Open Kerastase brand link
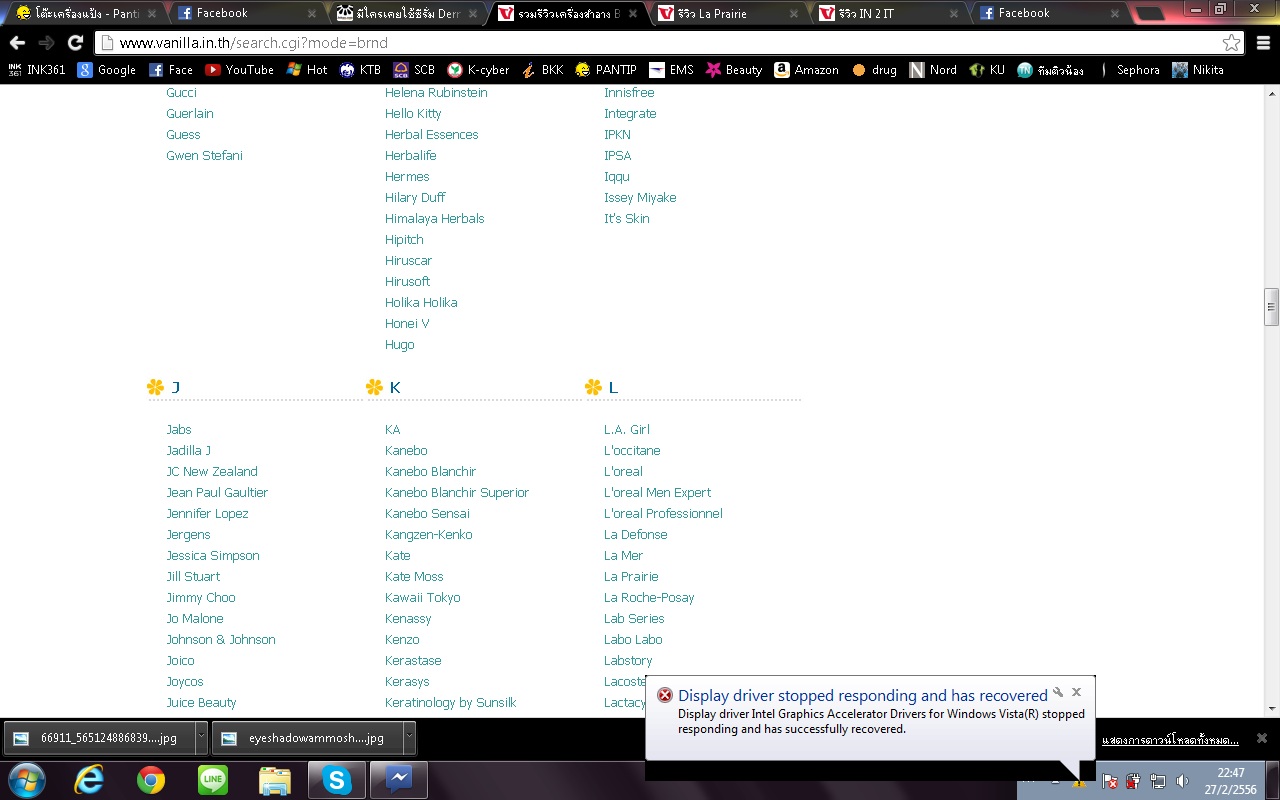The width and height of the screenshot is (1280, 800). coord(413,660)
